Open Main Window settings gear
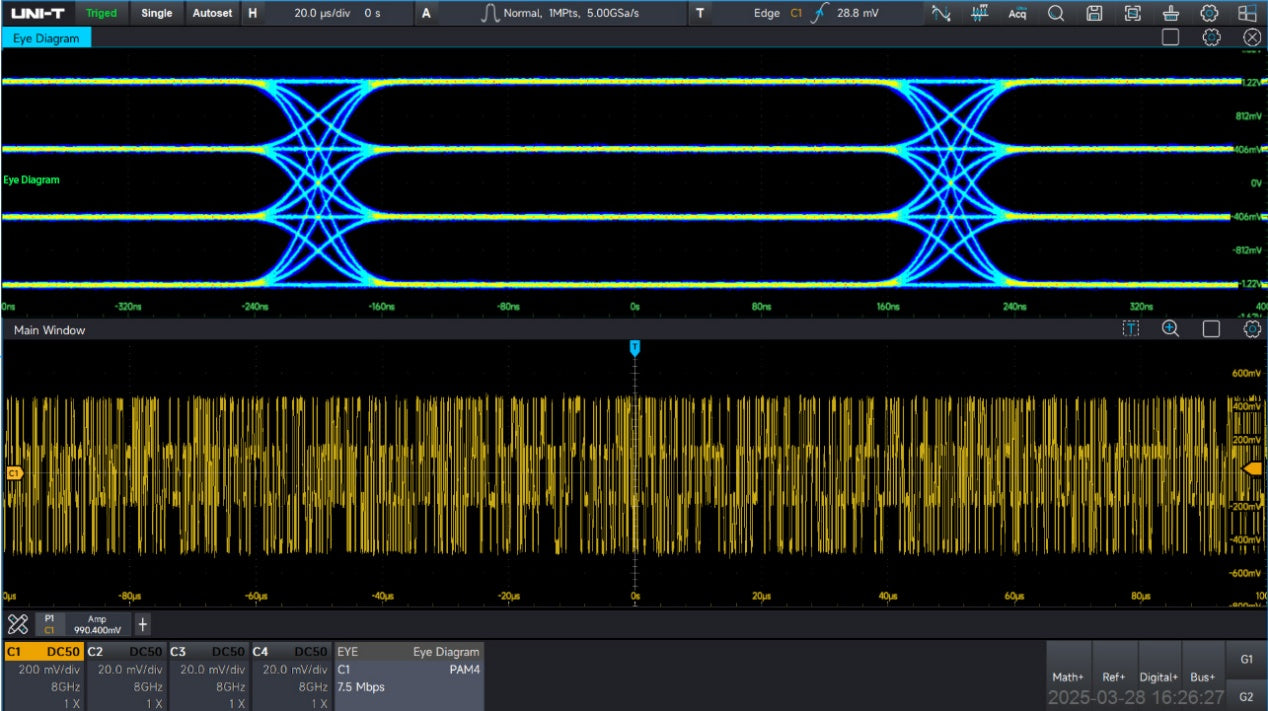The height and width of the screenshot is (711, 1268). (1250, 329)
